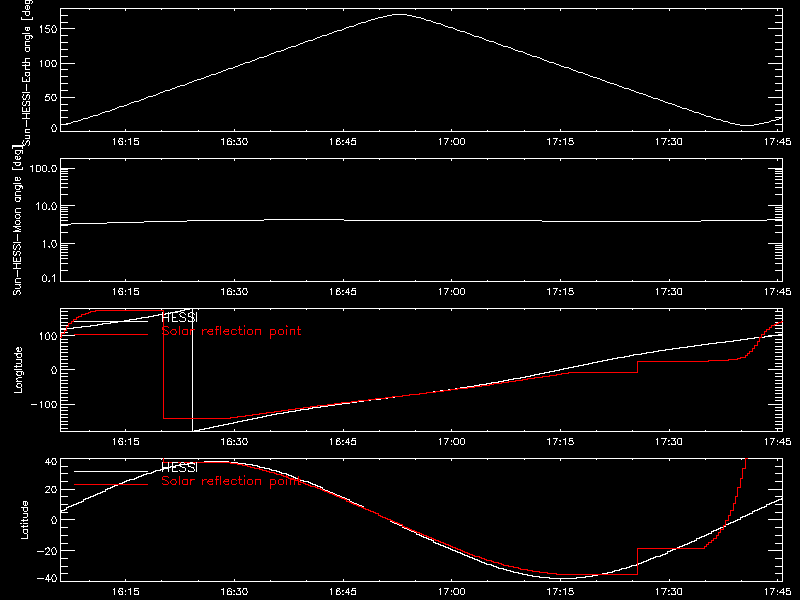Click the 50 tick on Earth angle axis
Screen dimensions: 800x600
coord(51,98)
